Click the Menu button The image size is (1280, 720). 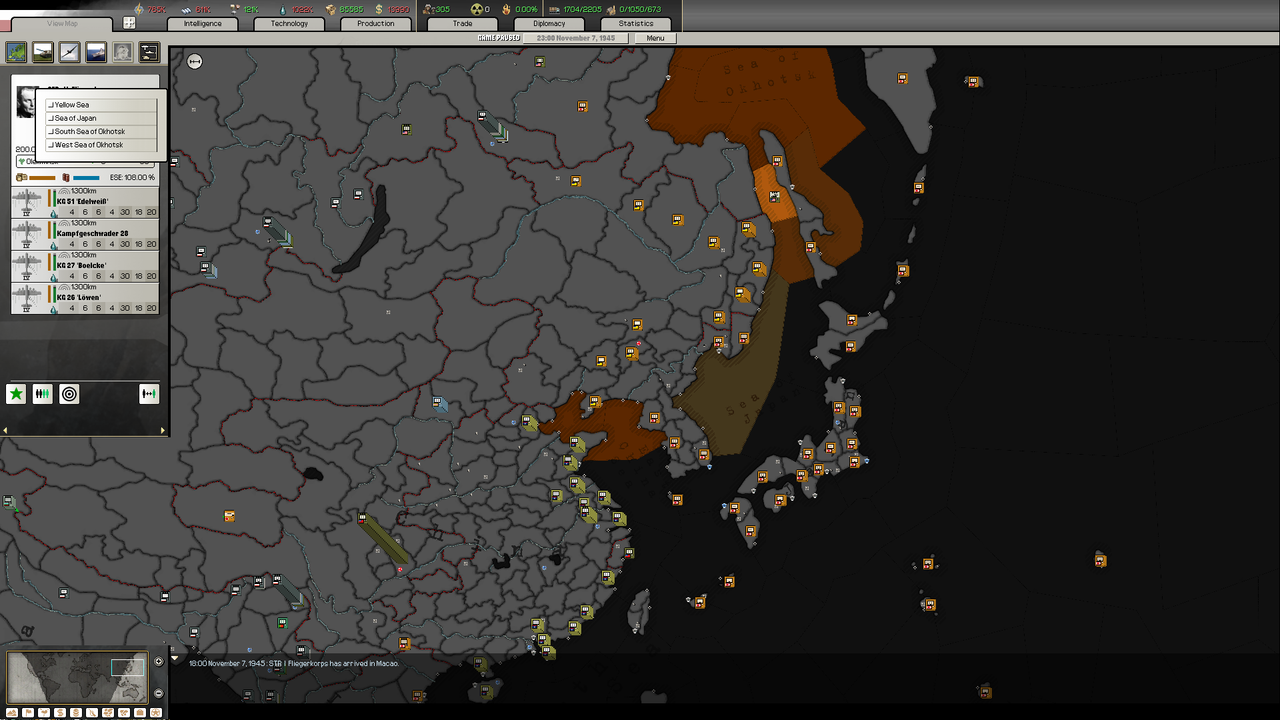pos(655,38)
